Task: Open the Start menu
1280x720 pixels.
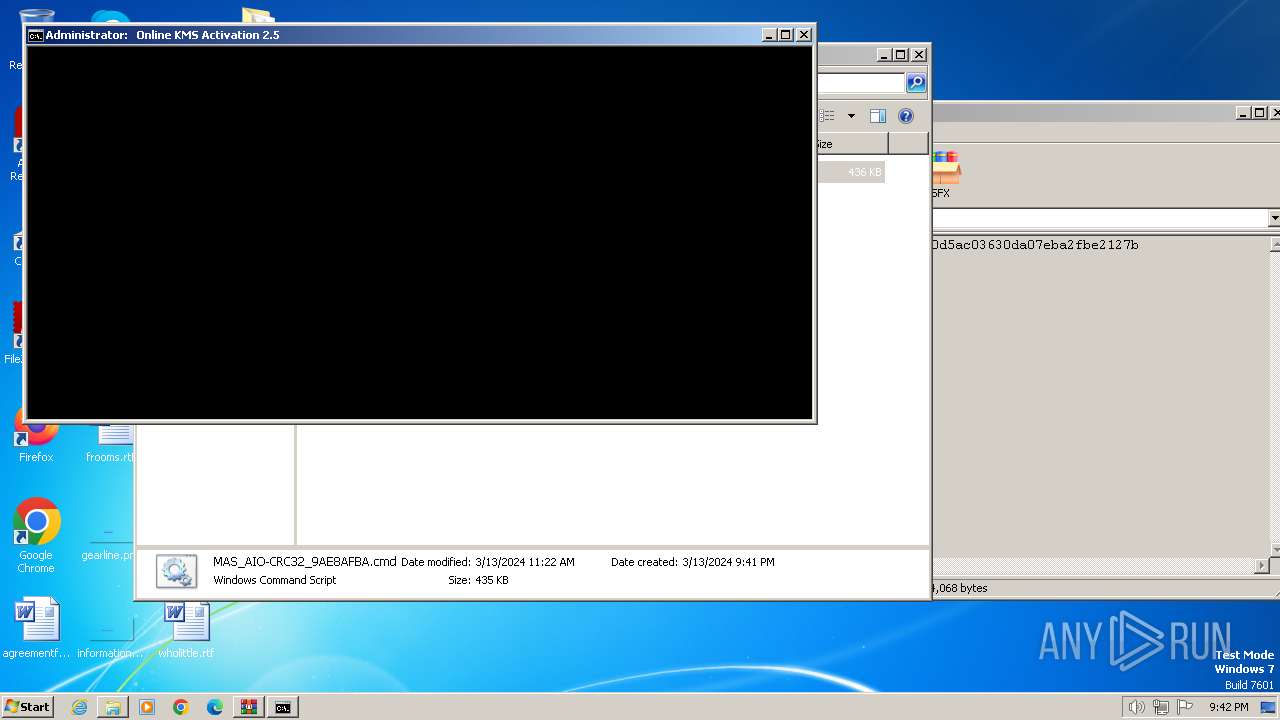Action: pyautogui.click(x=27, y=706)
